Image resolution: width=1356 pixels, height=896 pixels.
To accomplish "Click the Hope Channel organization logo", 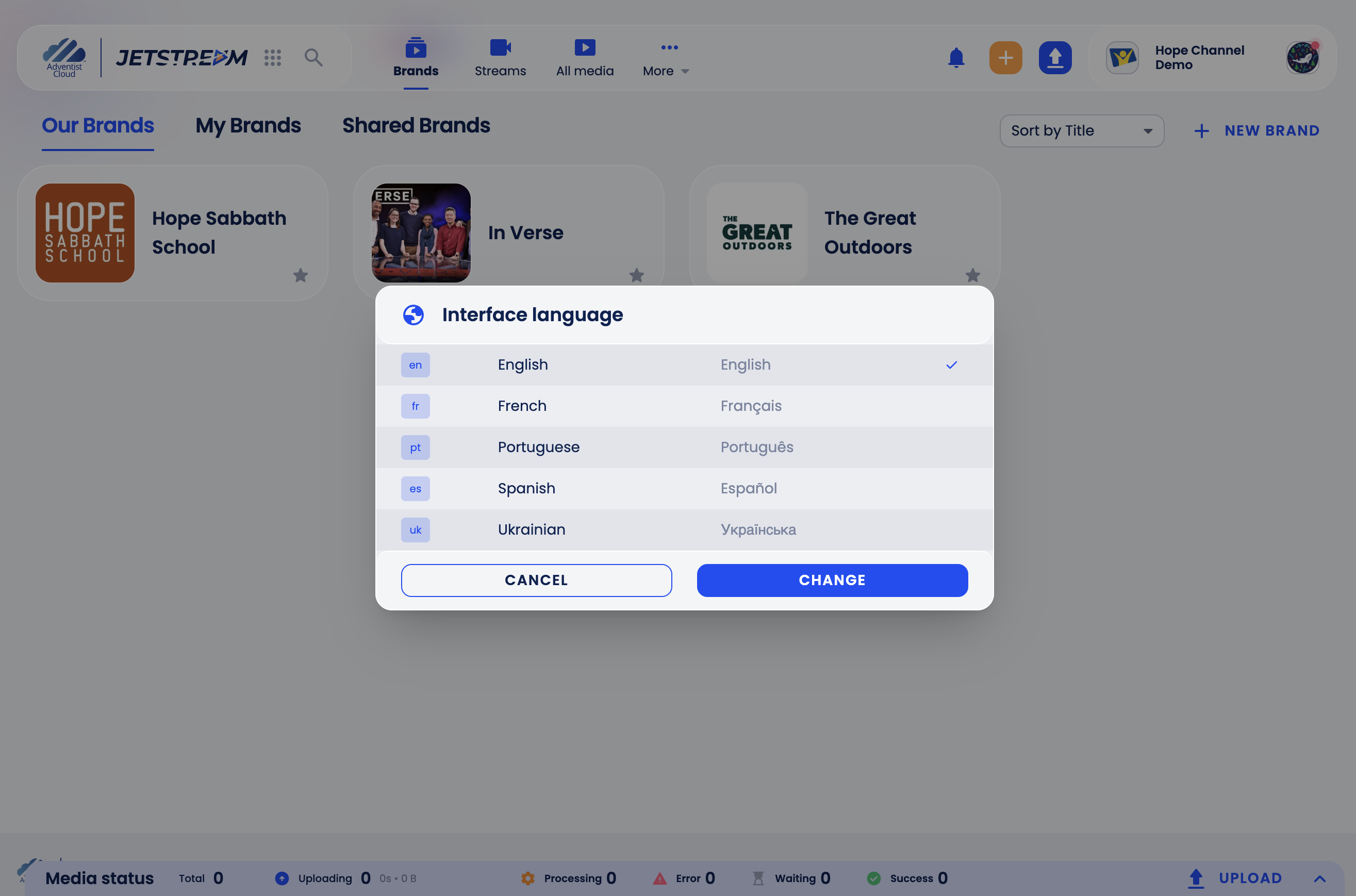I will pyautogui.click(x=1122, y=58).
